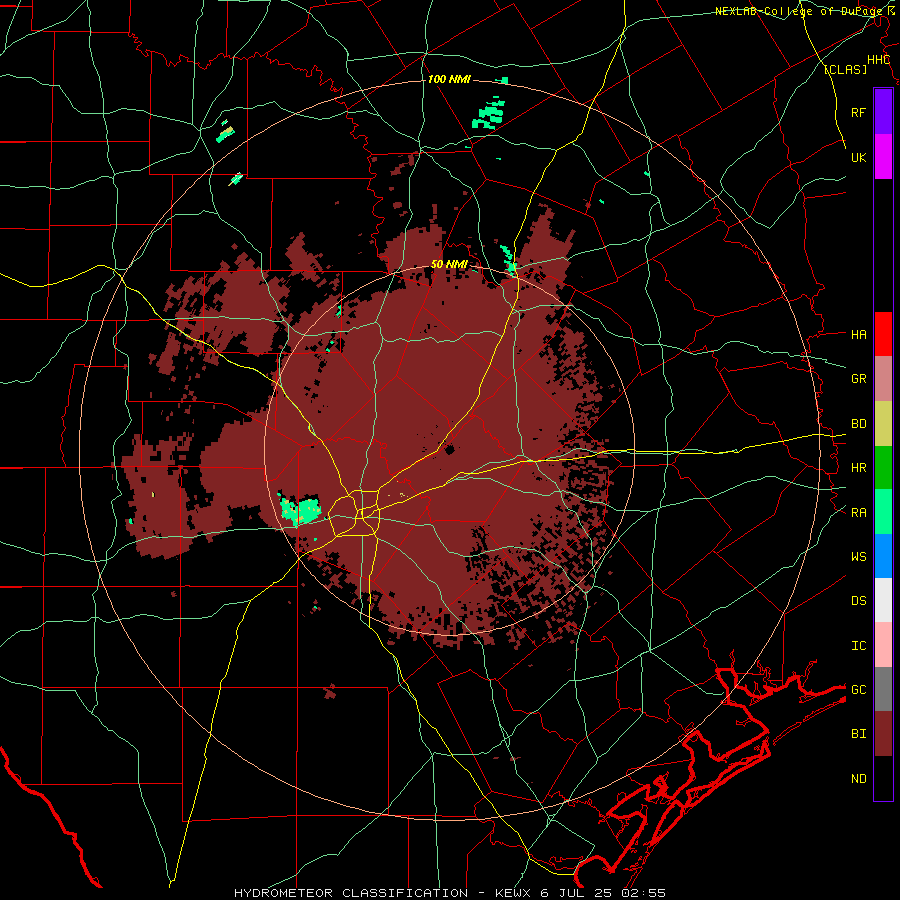Screen dimensions: 900x900
Task: Click the 6 JUL 25 date text
Action: (x=577, y=893)
